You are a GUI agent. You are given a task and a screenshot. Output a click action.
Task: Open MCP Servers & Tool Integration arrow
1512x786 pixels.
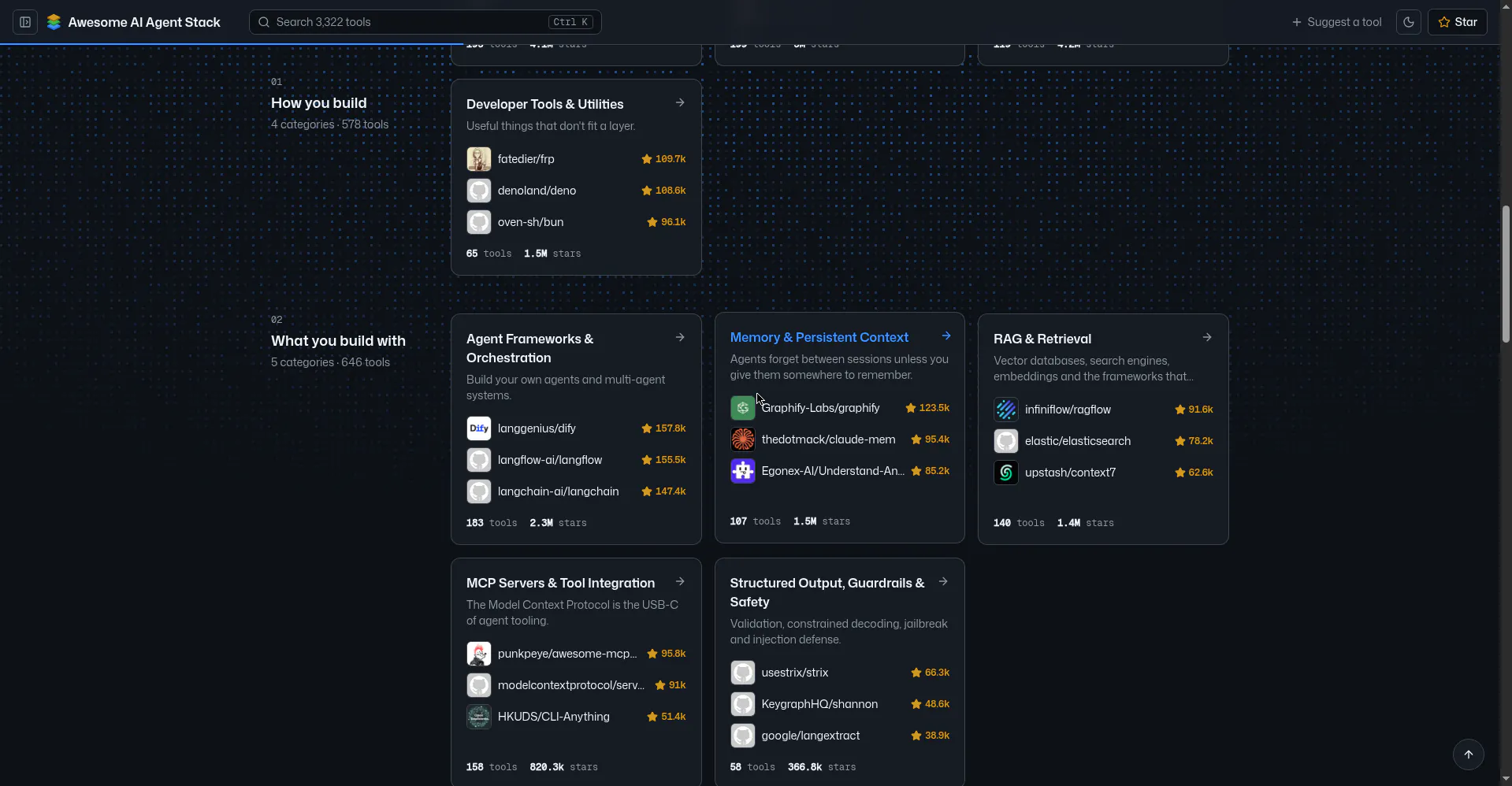click(x=680, y=582)
